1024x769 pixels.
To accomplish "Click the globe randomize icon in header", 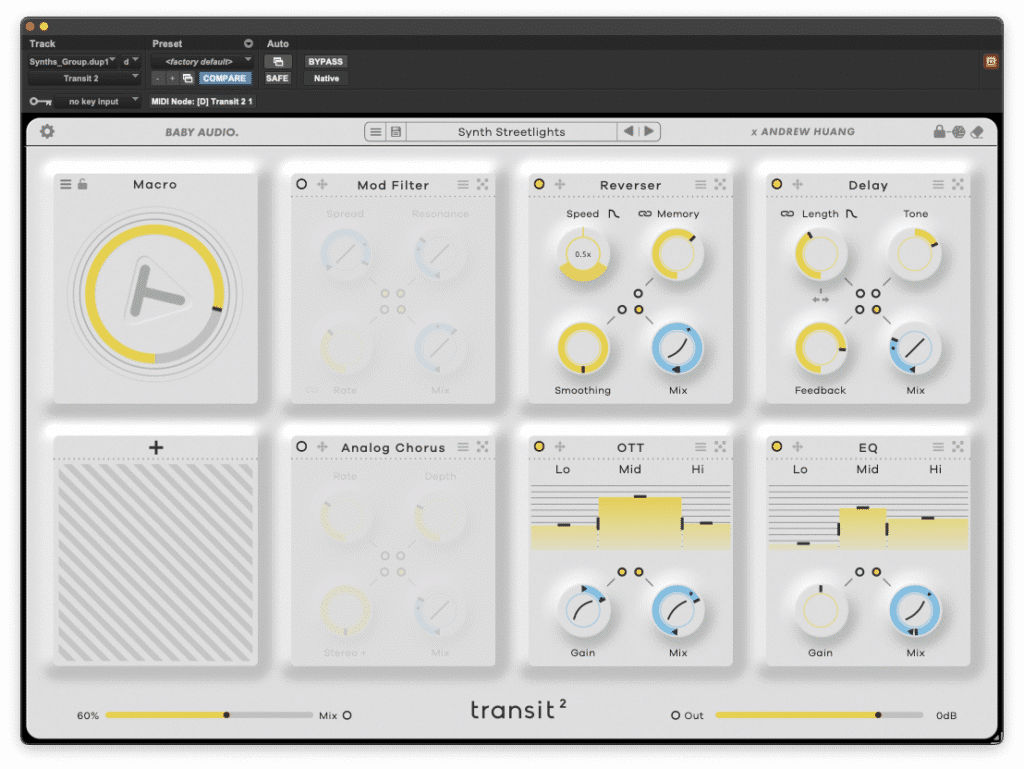I will click(958, 132).
